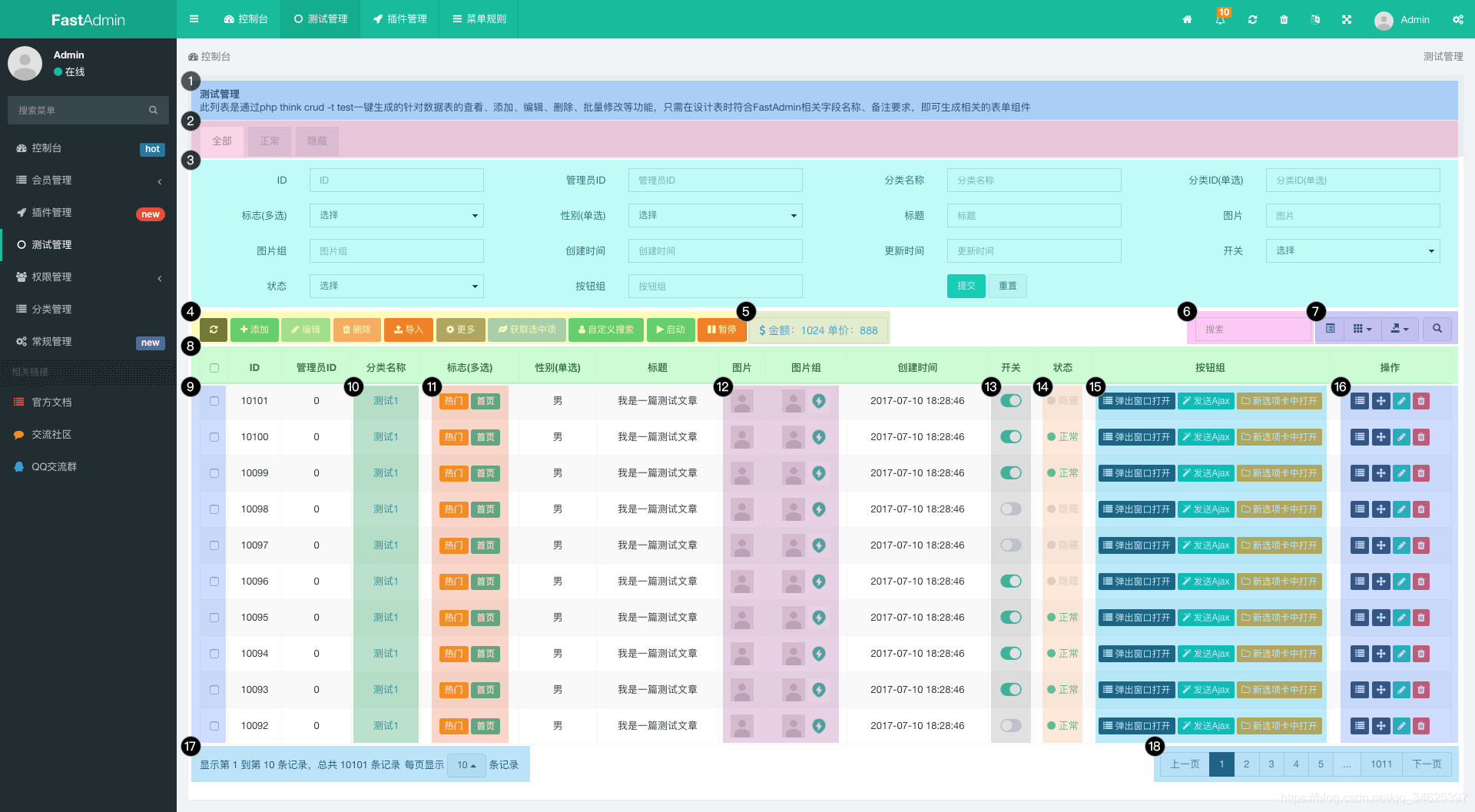Click 发送Ajax button in row 10100

click(x=1205, y=437)
